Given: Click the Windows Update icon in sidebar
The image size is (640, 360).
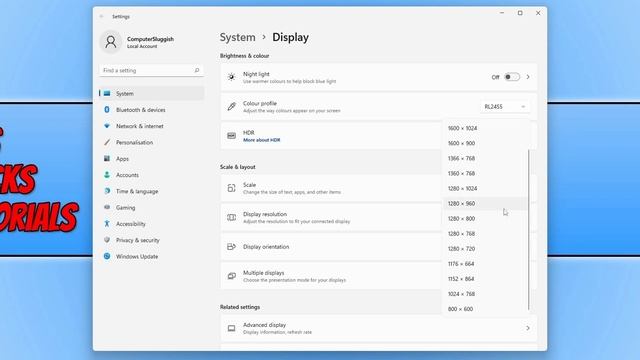Looking at the screenshot, I should pos(107,256).
